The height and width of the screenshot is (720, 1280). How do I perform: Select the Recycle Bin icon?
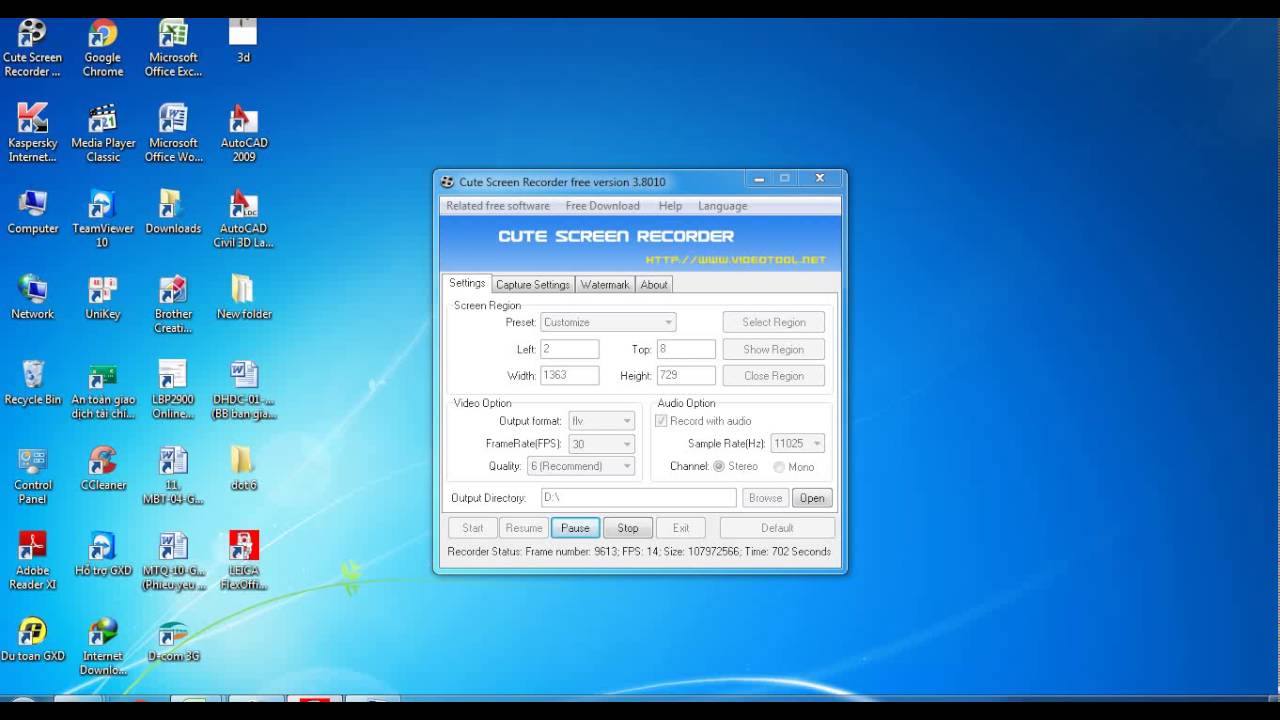click(32, 383)
